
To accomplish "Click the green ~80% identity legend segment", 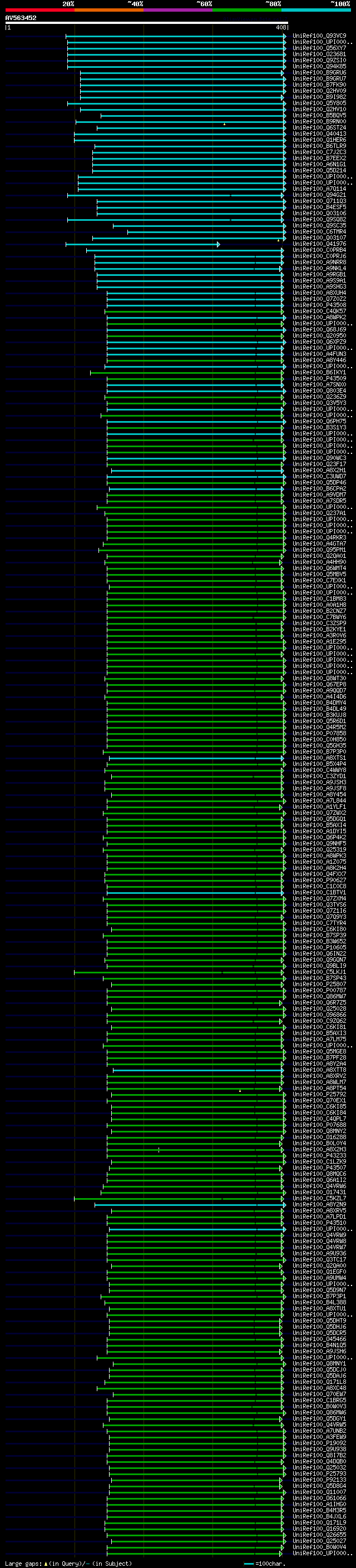I will point(247,10).
